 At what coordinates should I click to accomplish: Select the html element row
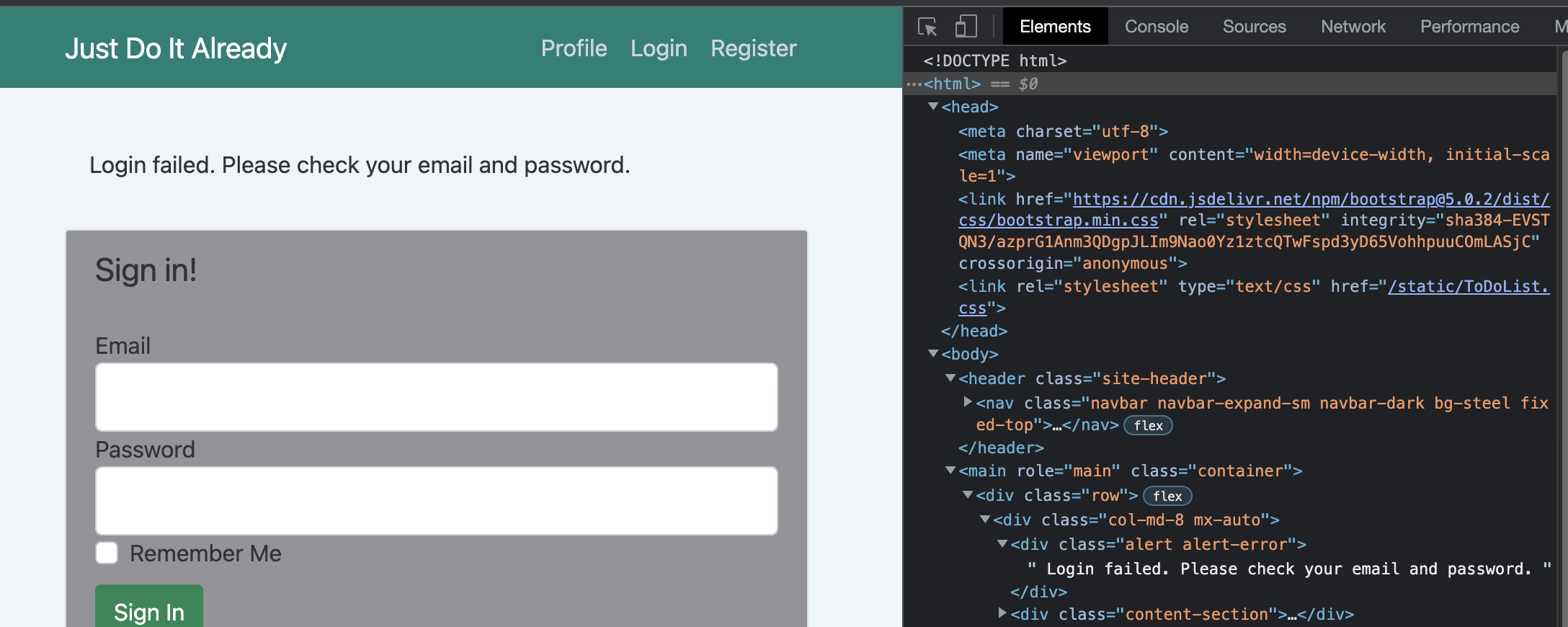point(1229,84)
